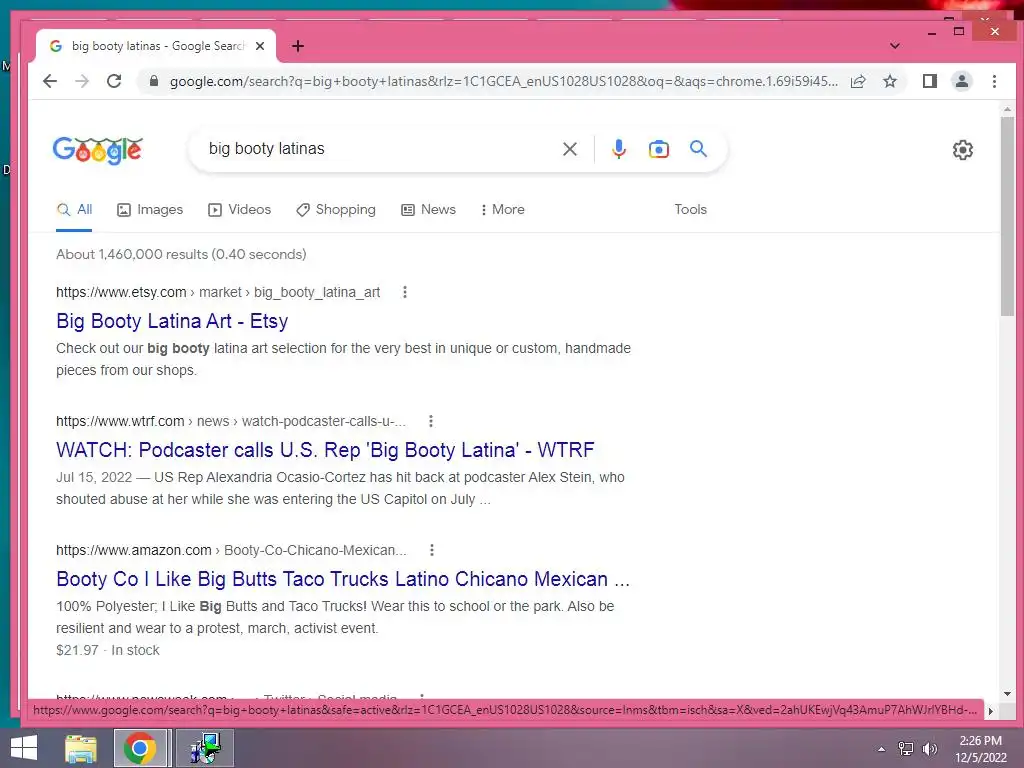Switch to News tab
Image resolution: width=1024 pixels, height=768 pixels.
428,210
